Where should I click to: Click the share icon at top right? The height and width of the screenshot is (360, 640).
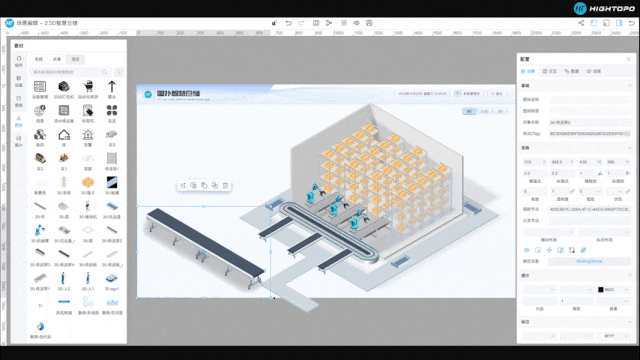(x=581, y=23)
